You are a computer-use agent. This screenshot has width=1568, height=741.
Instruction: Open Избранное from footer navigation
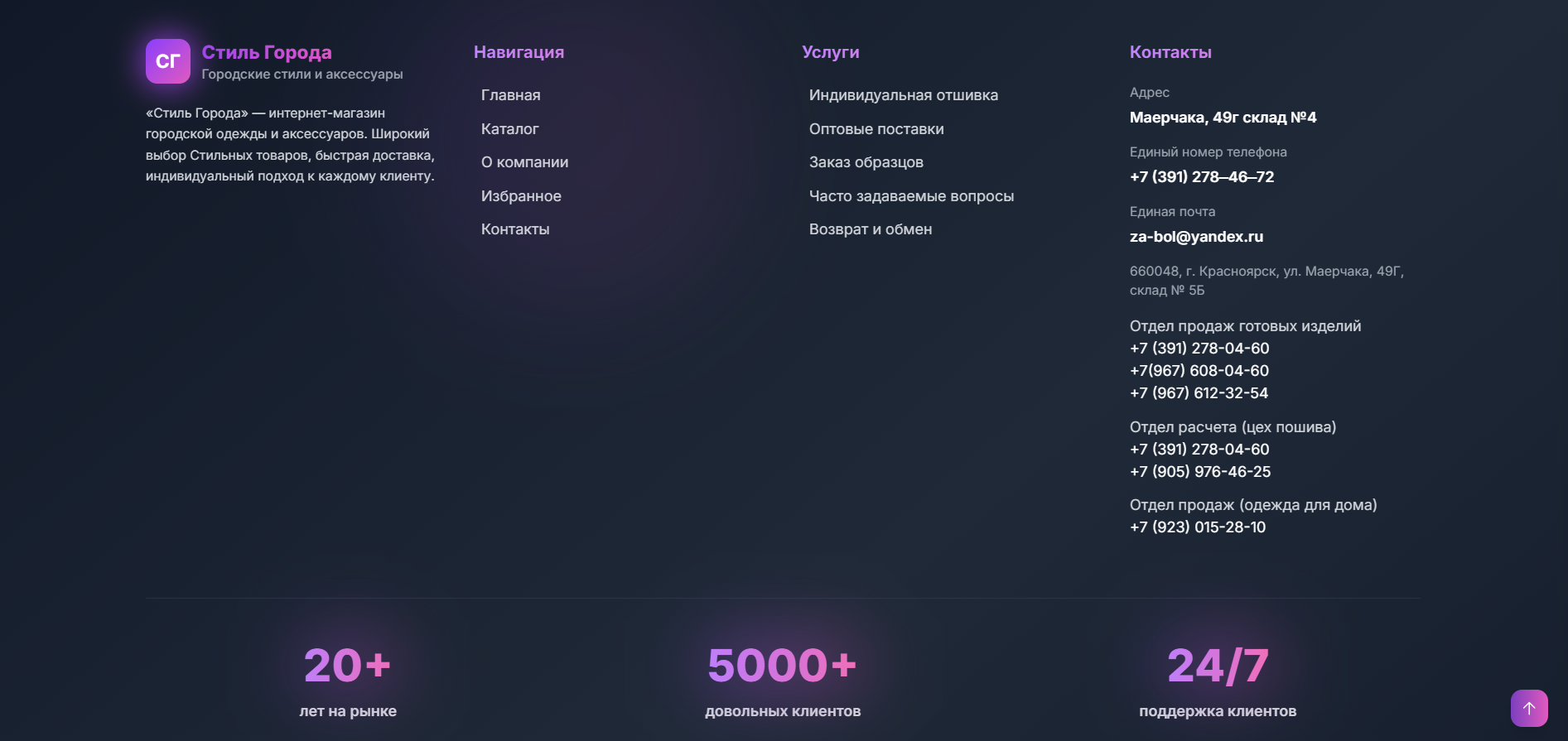(521, 196)
